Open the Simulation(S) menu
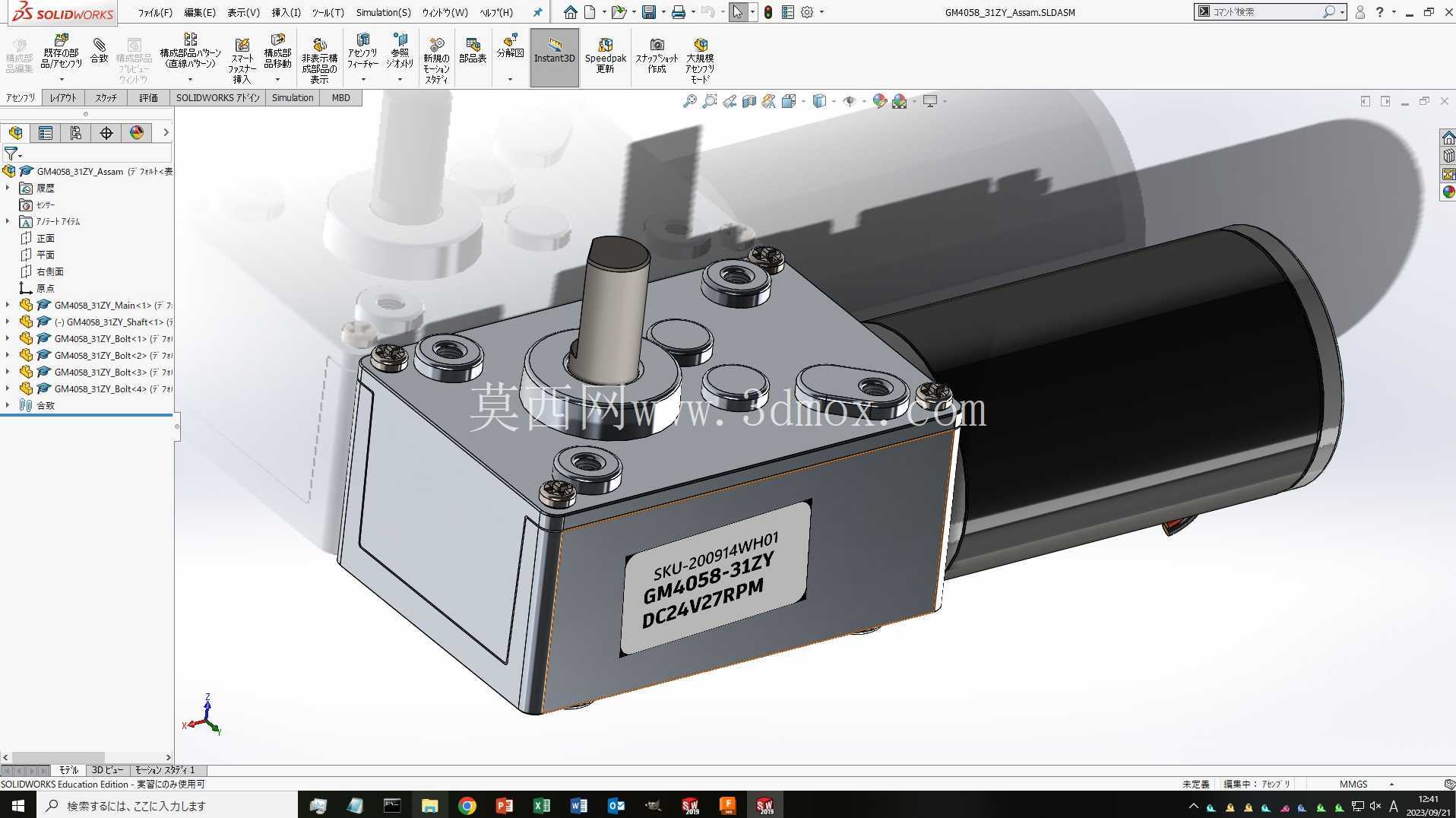 pos(383,12)
